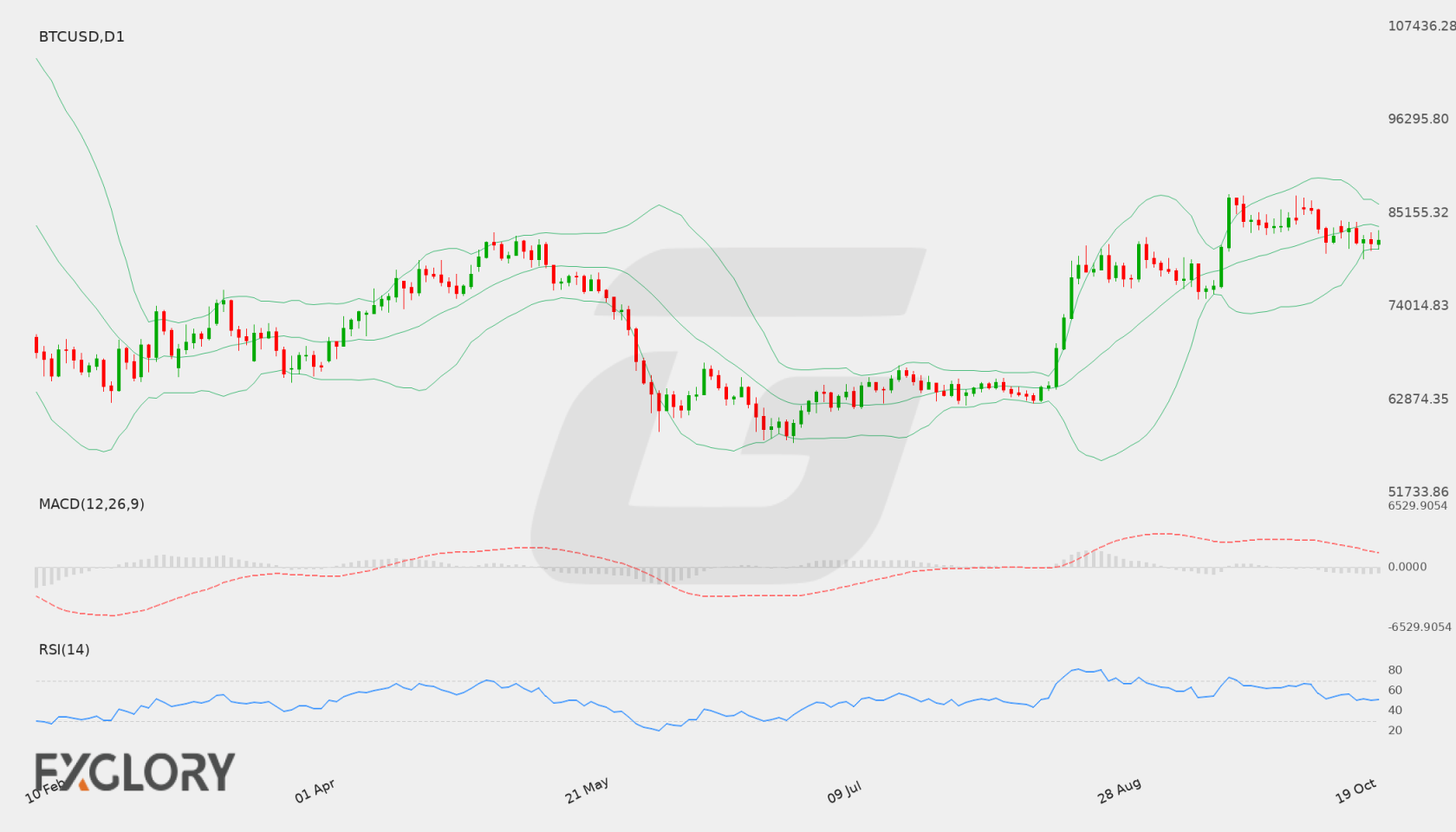Click the 85155.32 price axis label
Viewport: 1456px width, 832px height.
1418,212
